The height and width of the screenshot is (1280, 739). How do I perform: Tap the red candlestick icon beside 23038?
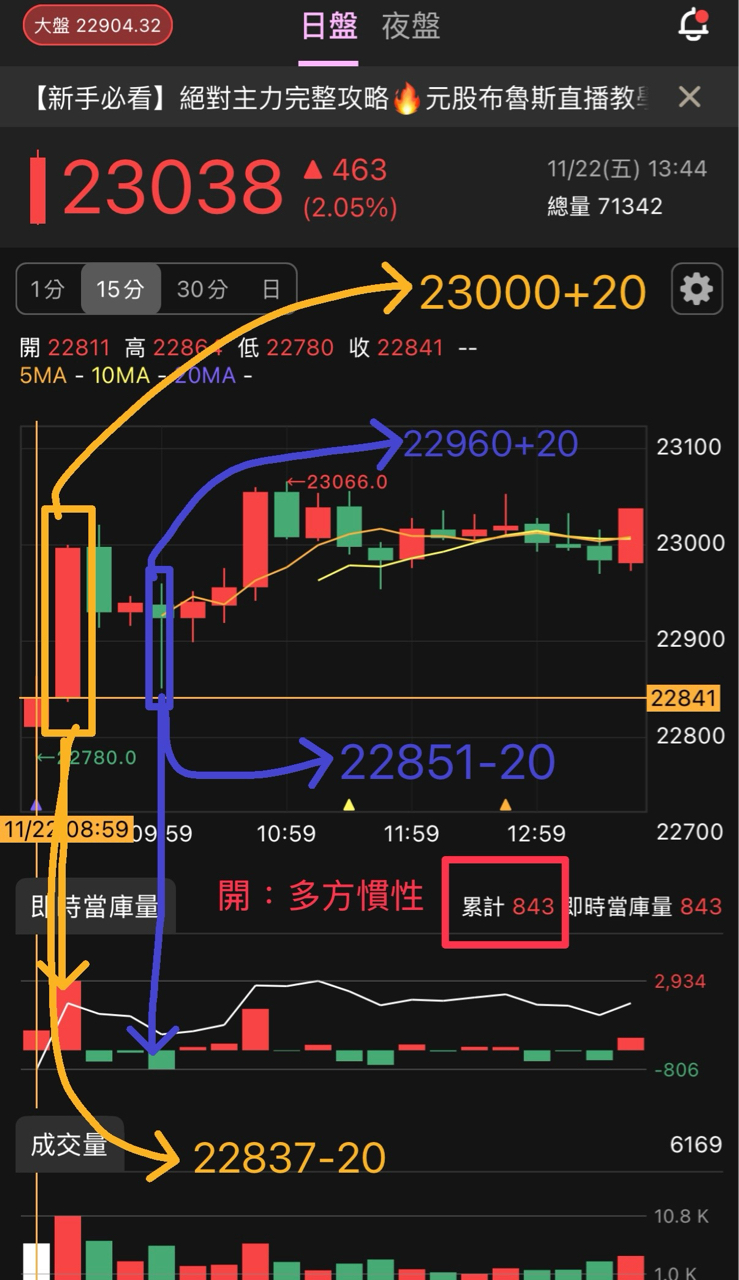click(x=38, y=187)
